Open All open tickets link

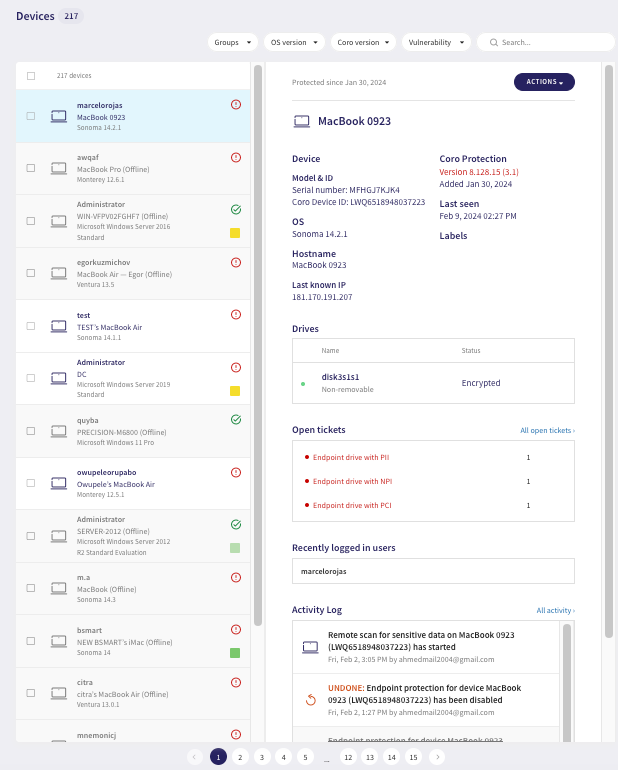547,430
